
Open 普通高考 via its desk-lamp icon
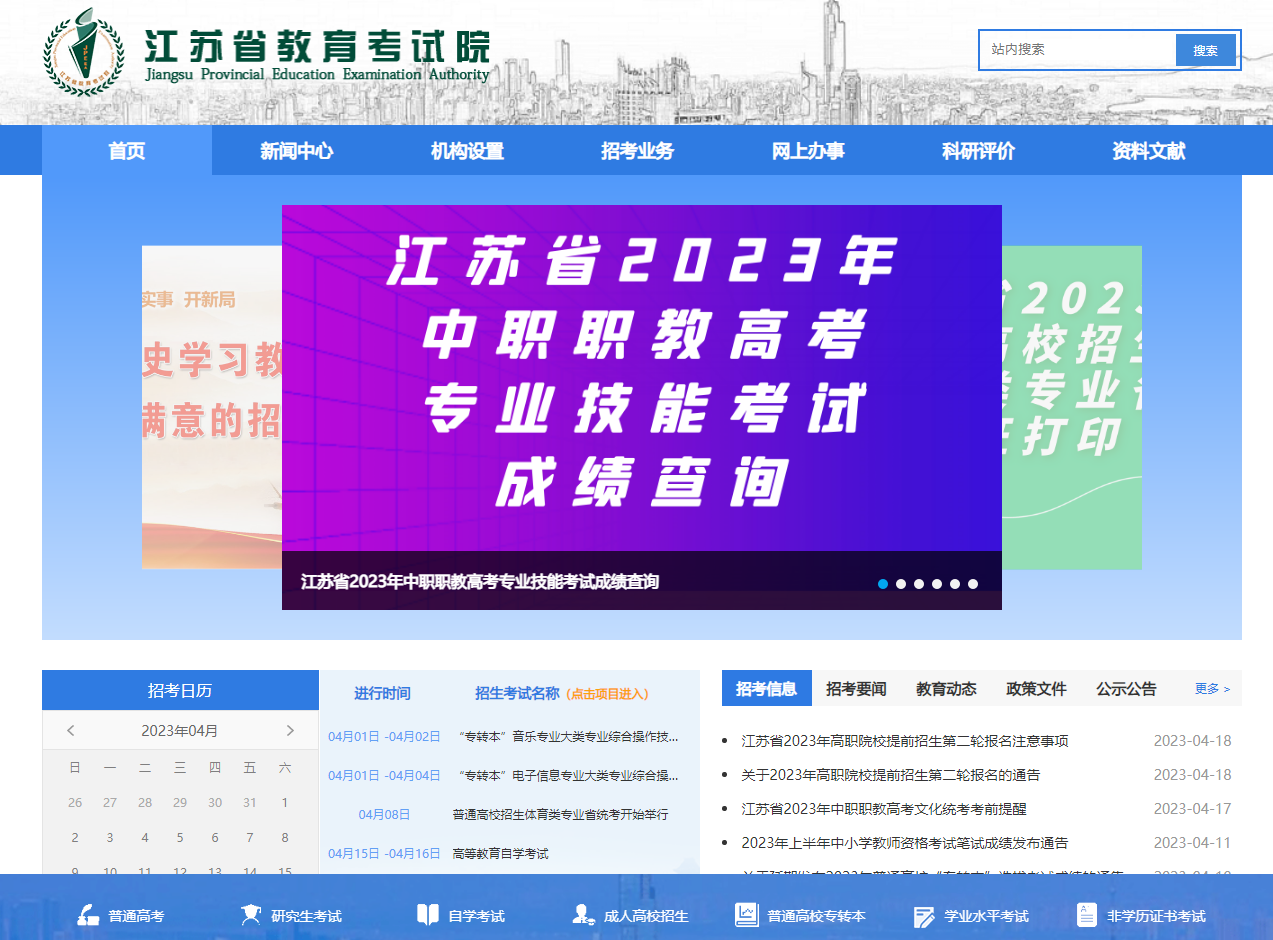click(x=88, y=915)
